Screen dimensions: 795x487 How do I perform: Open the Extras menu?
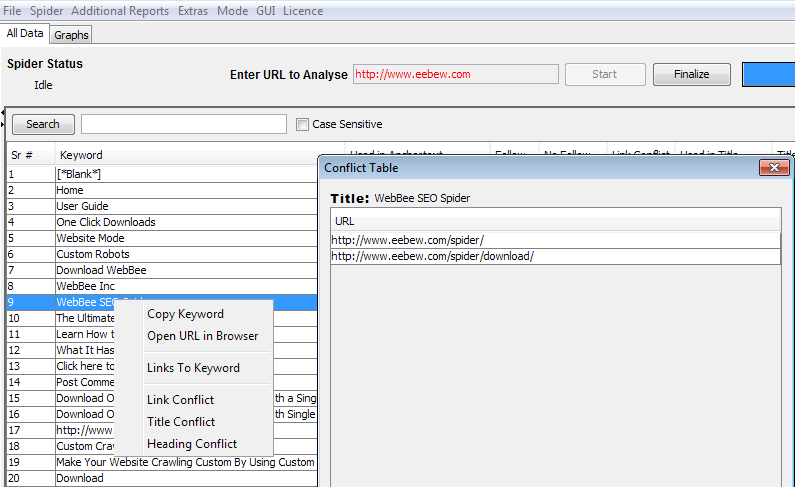(x=193, y=11)
